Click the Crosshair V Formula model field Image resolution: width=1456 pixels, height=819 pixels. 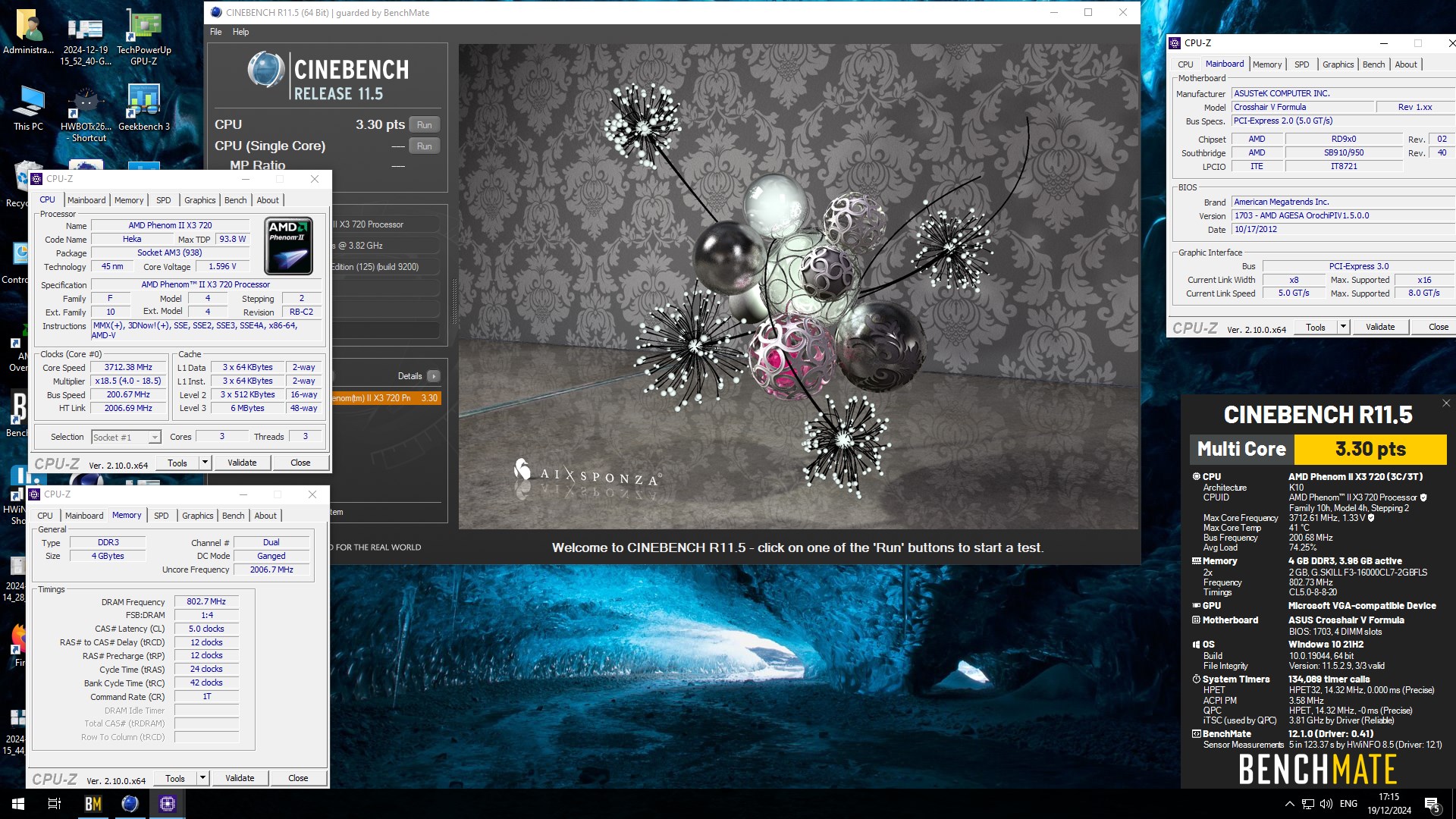tap(1302, 107)
